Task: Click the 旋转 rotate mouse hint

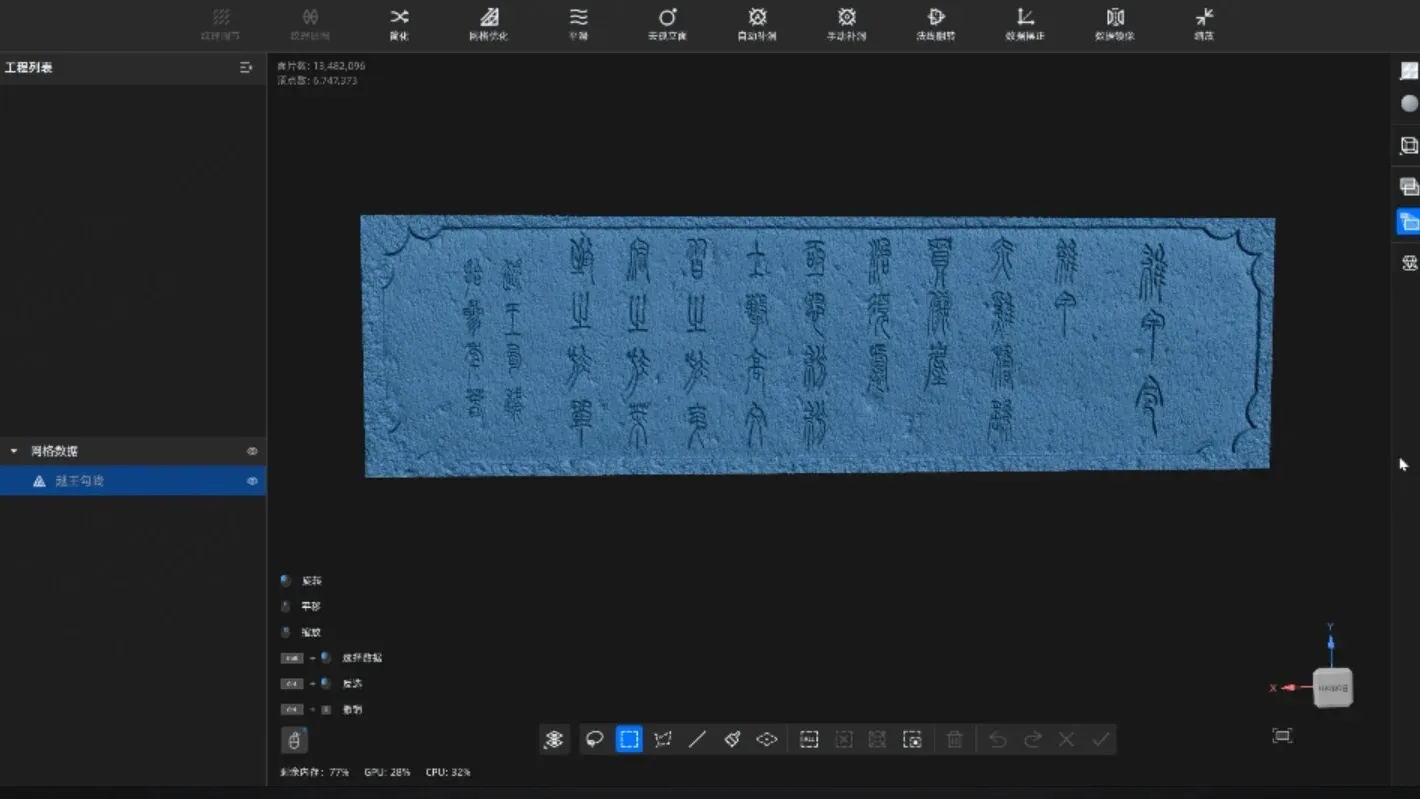Action: (x=312, y=580)
